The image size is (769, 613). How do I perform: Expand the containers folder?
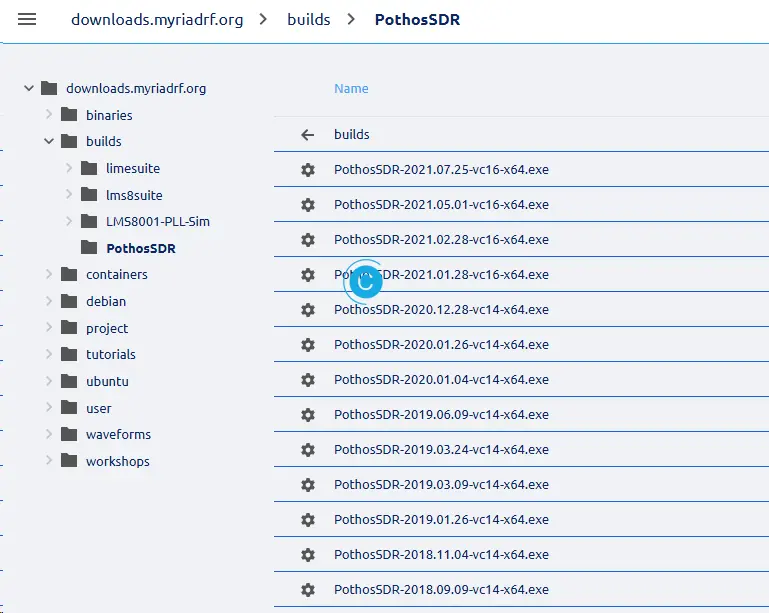click(x=49, y=274)
